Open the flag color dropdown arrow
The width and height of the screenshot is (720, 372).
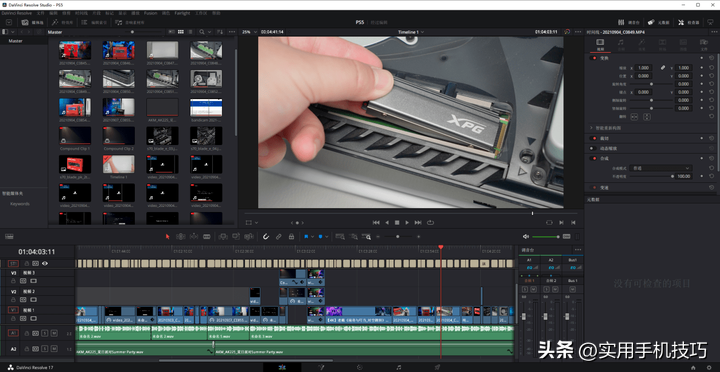coord(312,237)
